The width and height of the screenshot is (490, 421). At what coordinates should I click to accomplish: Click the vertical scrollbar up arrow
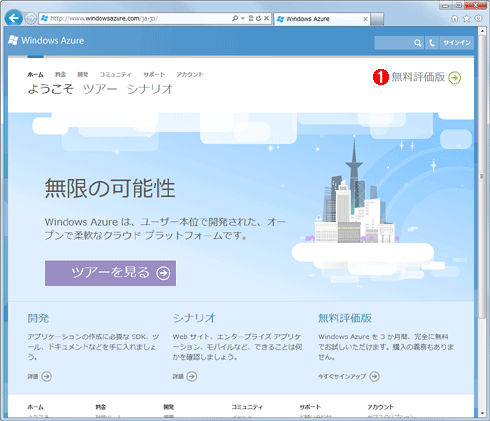coord(482,31)
